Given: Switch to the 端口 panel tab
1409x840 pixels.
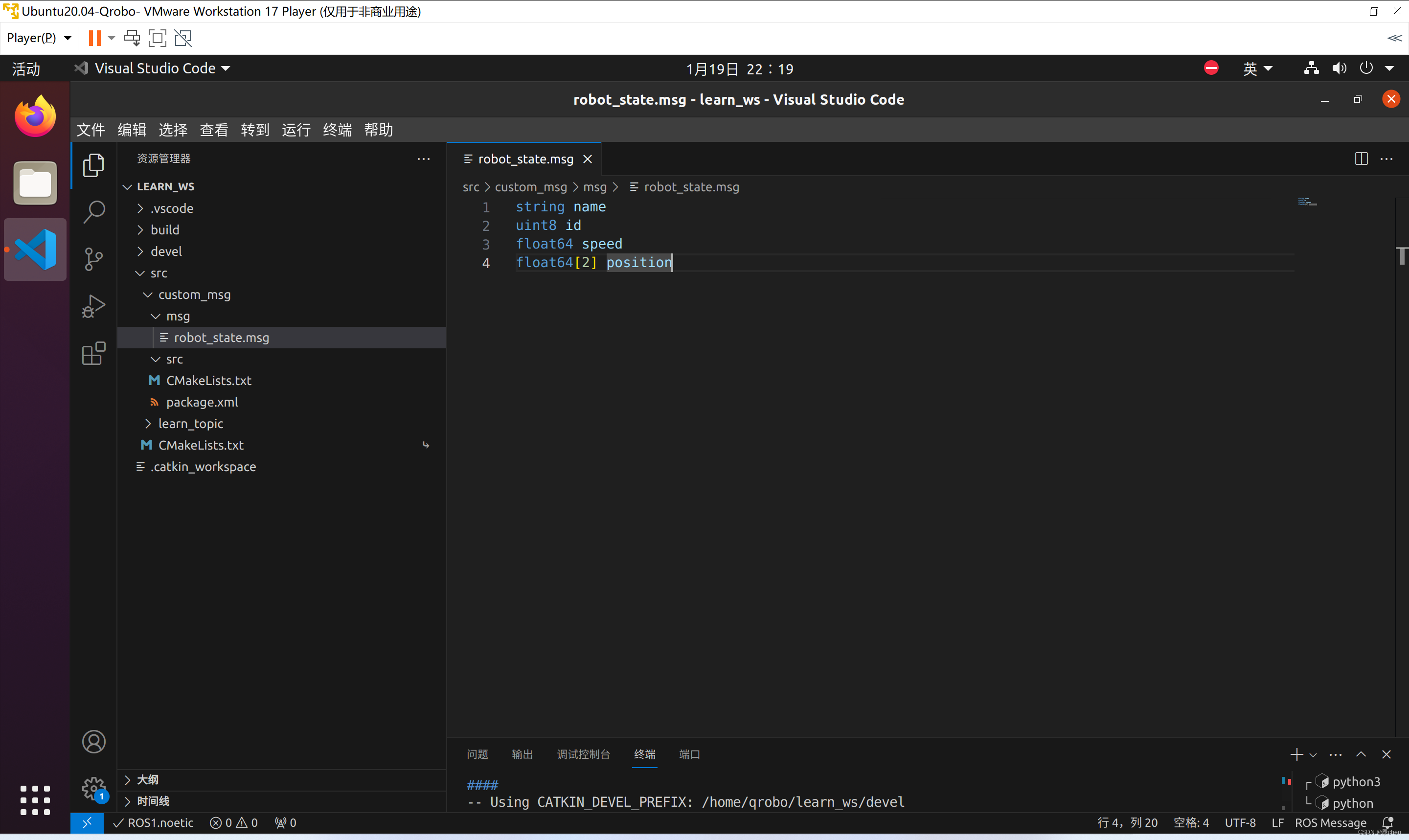Looking at the screenshot, I should click(689, 754).
